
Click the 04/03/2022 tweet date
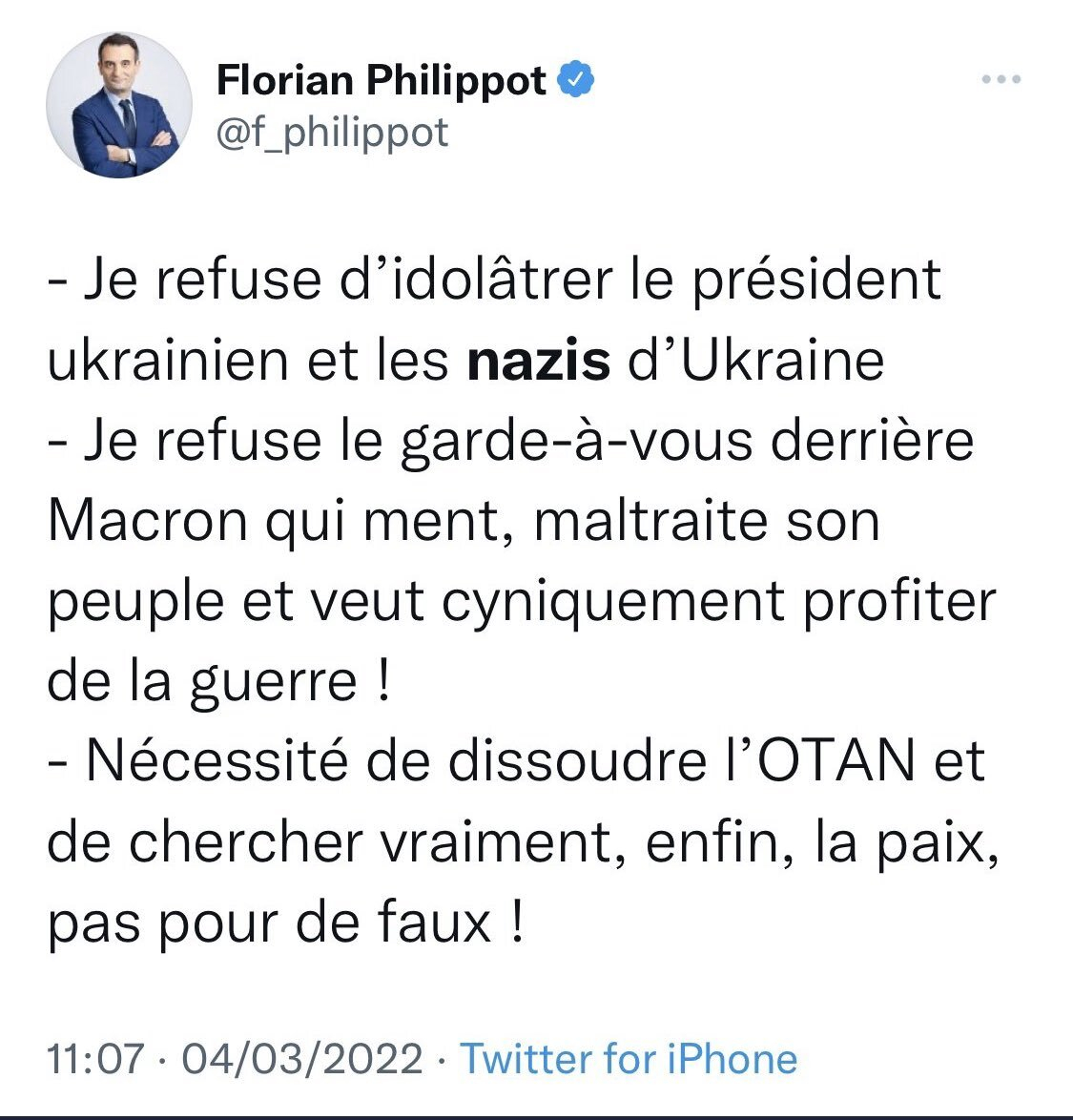pyautogui.click(x=301, y=1059)
